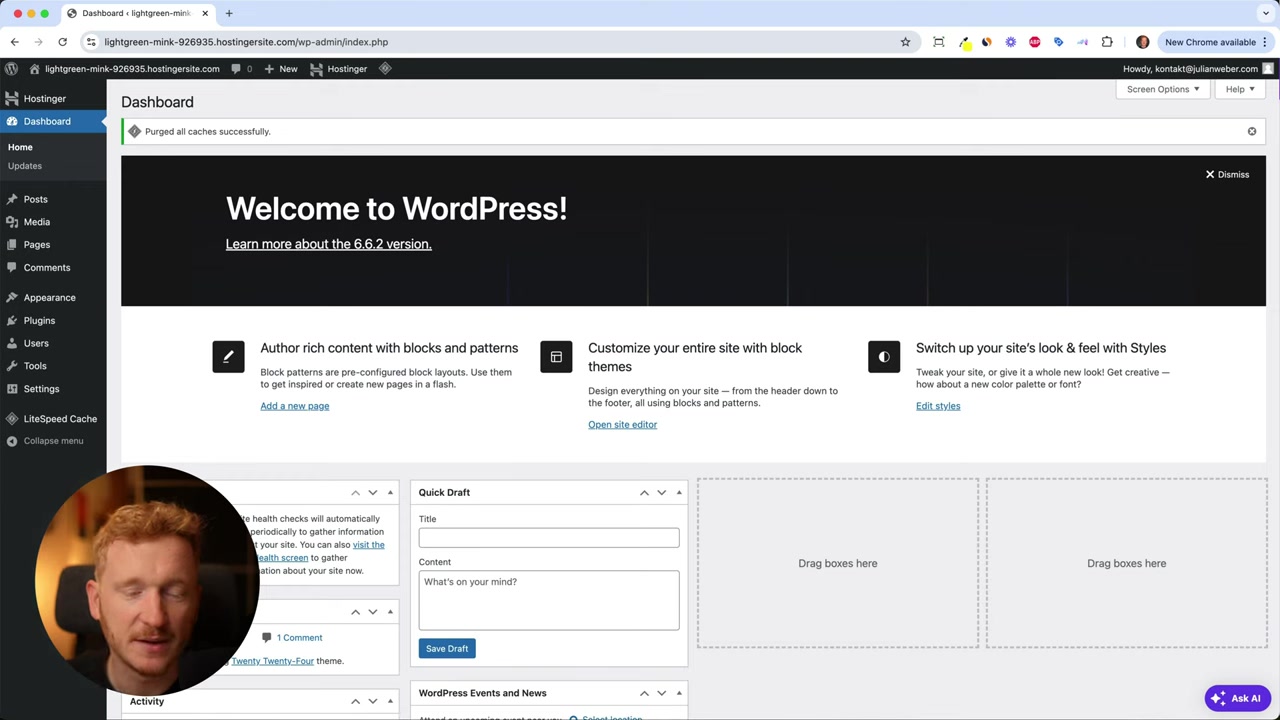This screenshot has height=720, width=1280.
Task: Open the Extensions puzzle piece menu
Action: click(x=1107, y=42)
